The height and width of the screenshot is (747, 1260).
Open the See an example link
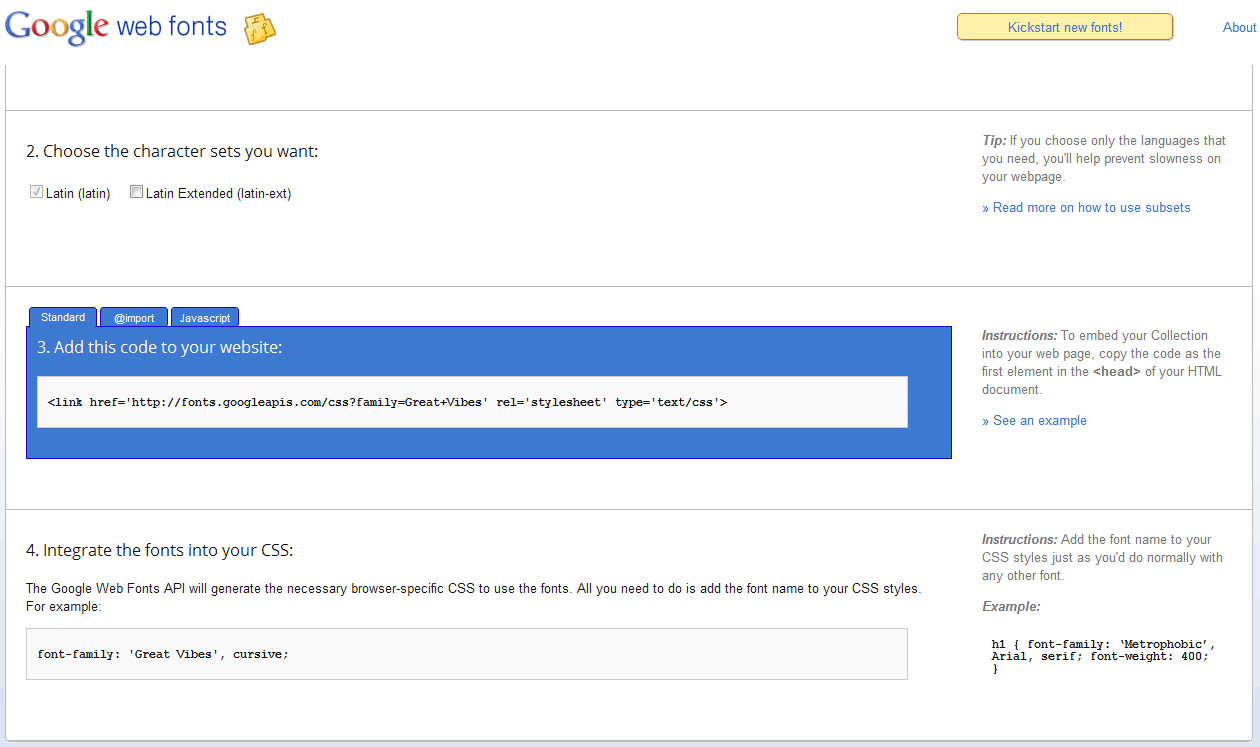pos(1034,421)
